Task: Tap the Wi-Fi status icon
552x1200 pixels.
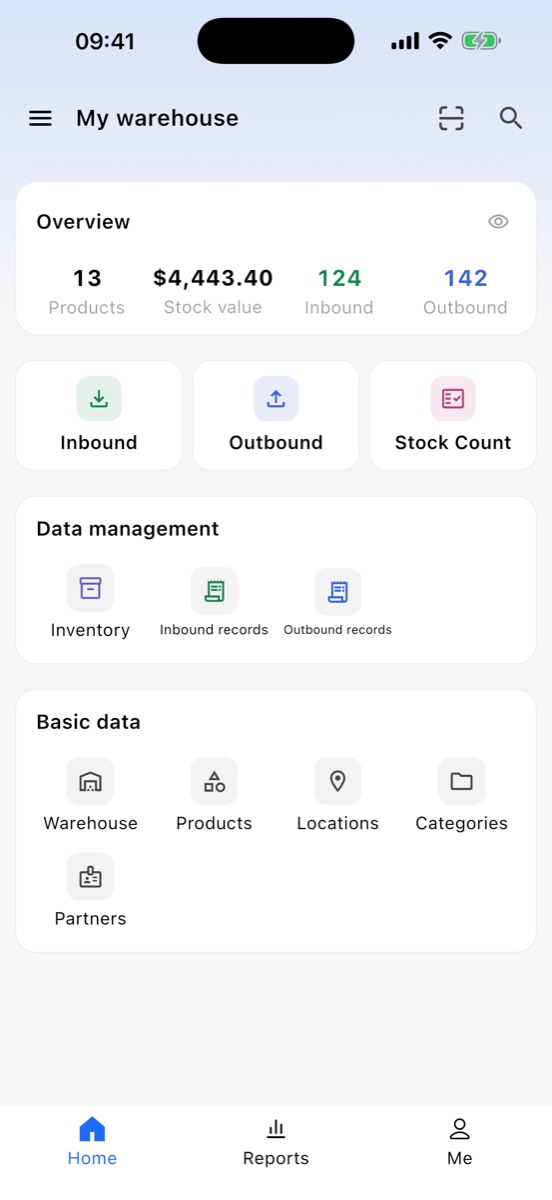Action: coord(440,41)
